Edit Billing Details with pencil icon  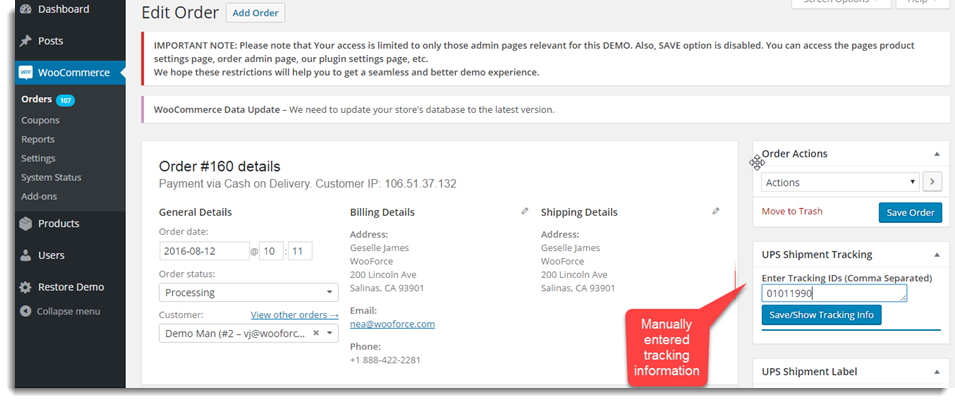525,211
